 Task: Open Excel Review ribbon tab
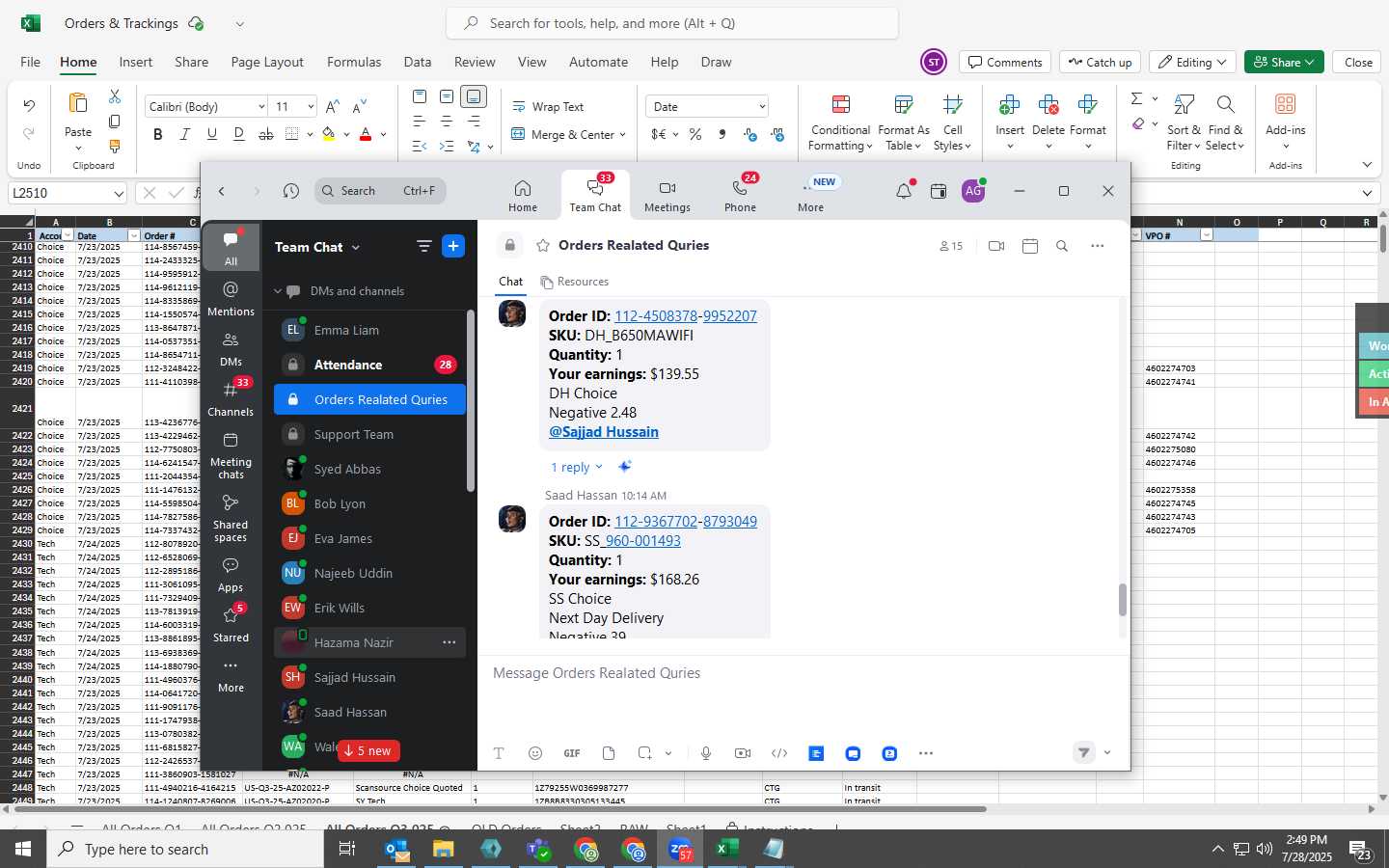pyautogui.click(x=475, y=62)
